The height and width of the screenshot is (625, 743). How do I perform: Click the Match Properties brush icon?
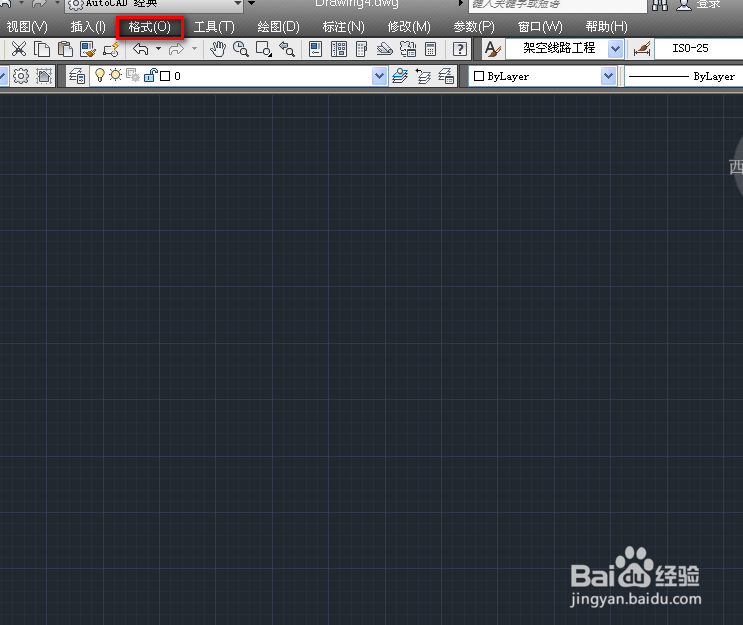[88, 49]
